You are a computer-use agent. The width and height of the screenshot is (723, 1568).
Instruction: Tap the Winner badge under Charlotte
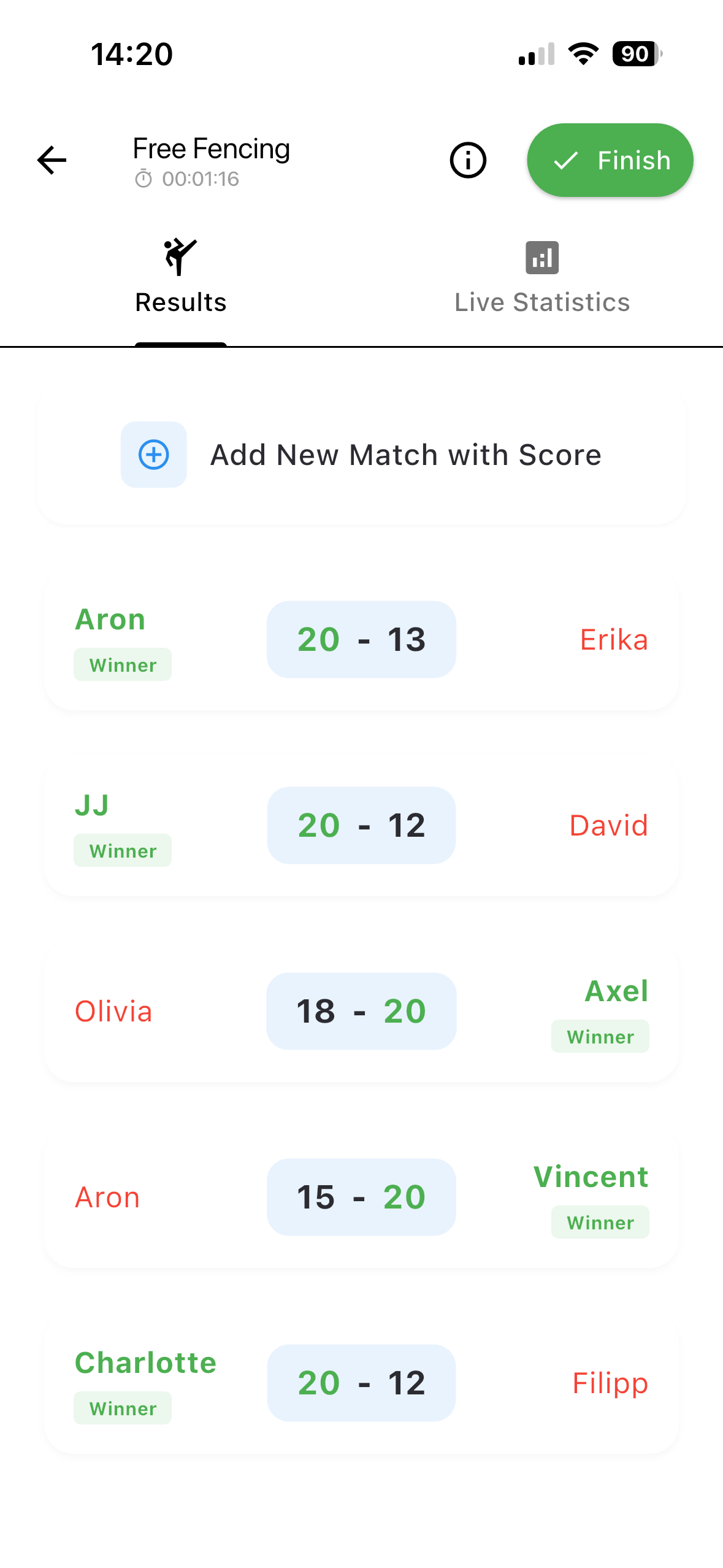coord(123,1409)
